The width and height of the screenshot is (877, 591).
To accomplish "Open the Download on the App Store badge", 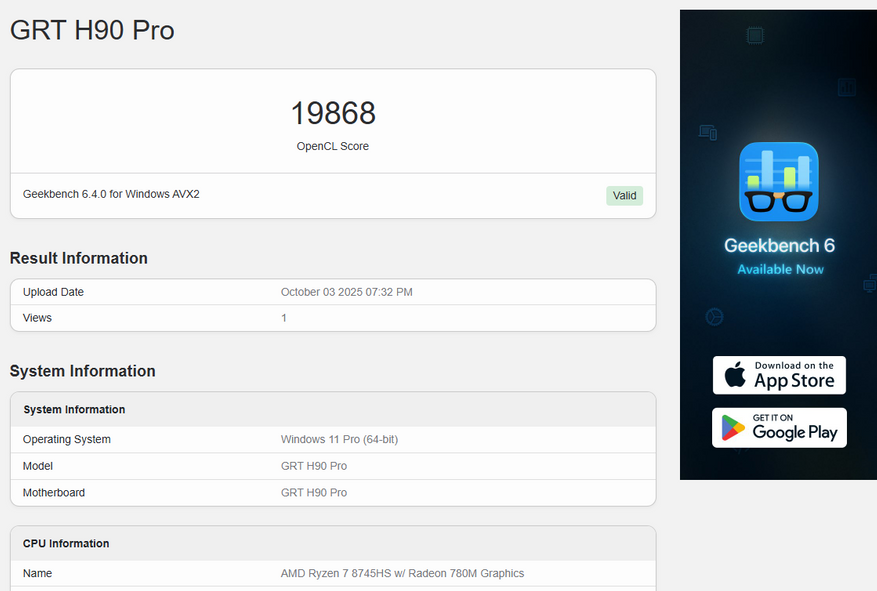I will click(x=779, y=375).
